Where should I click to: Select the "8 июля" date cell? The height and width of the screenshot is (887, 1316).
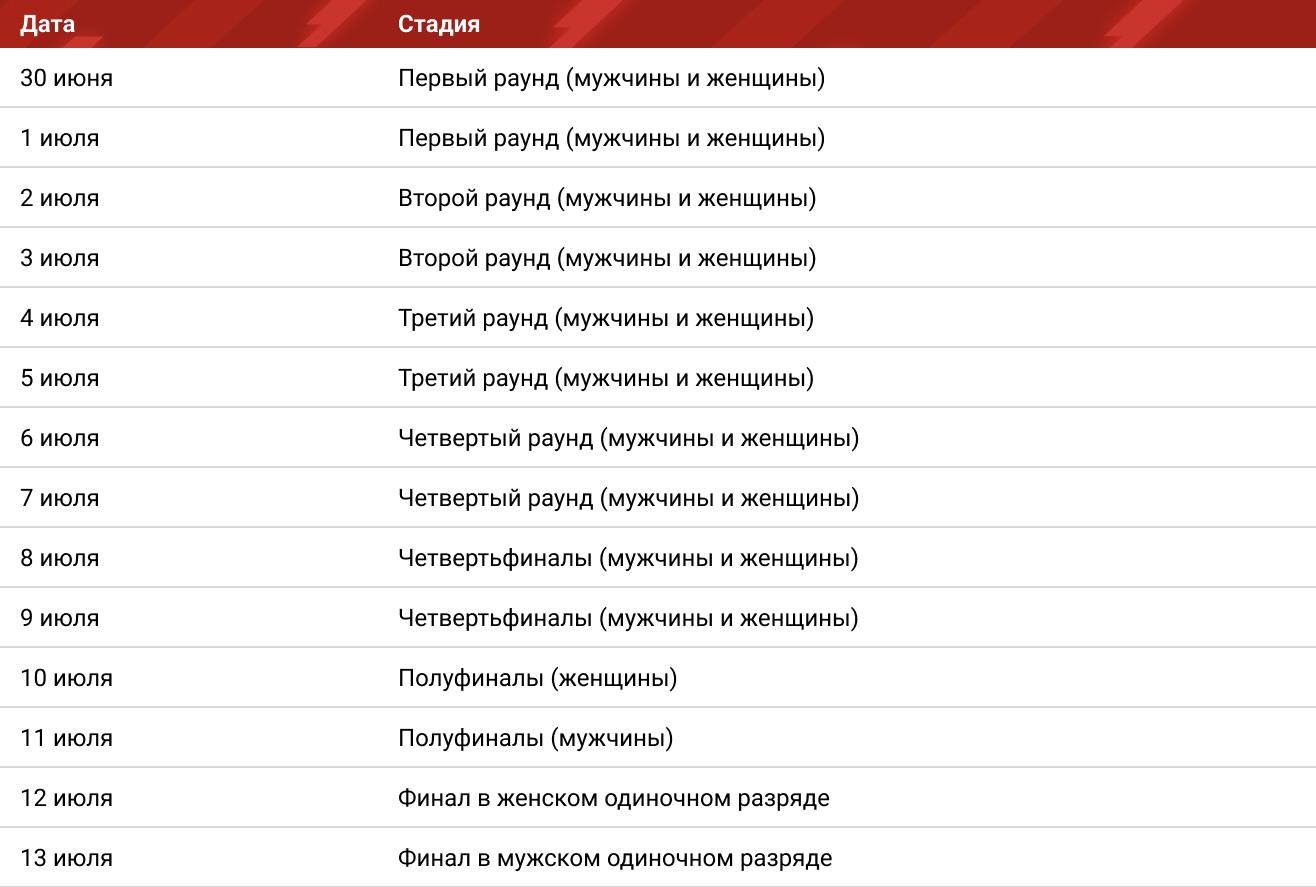60,558
